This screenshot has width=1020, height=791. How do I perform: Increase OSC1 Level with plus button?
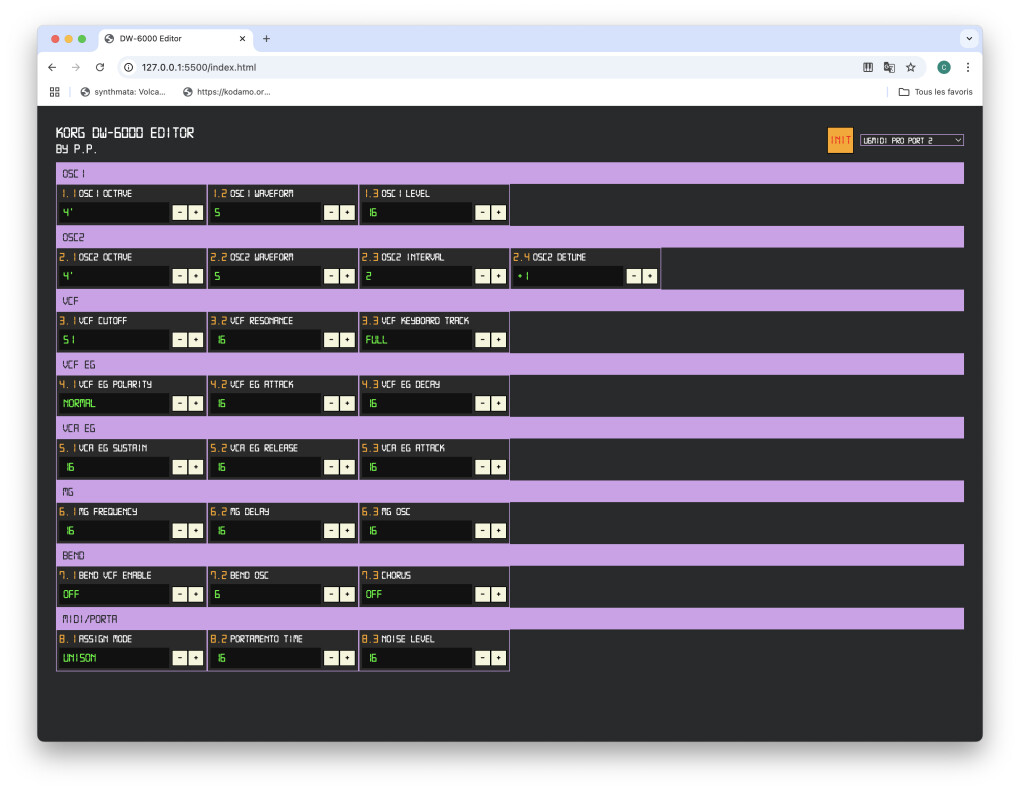click(x=499, y=213)
